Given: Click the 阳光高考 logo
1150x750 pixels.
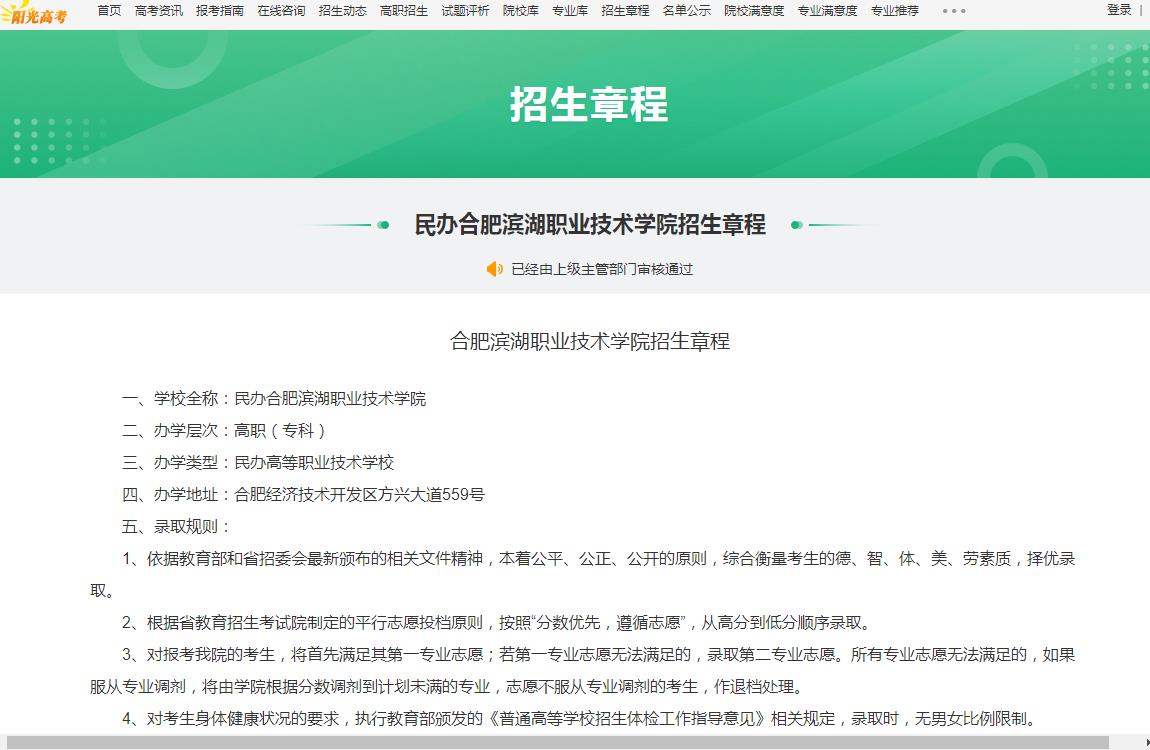Looking at the screenshot, I should coord(34,12).
